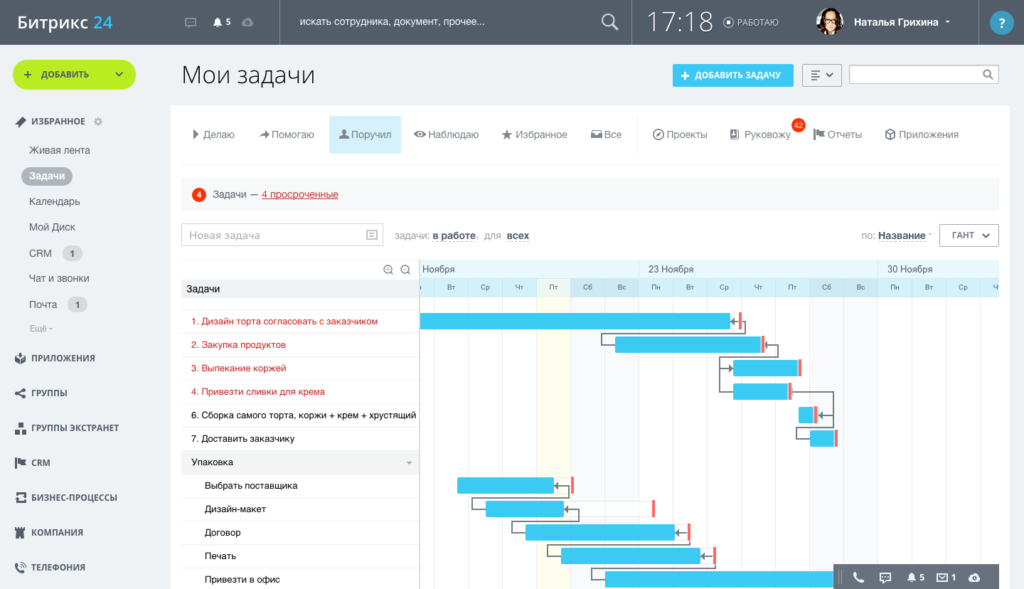Open the 4 просроченные link
This screenshot has height=589, width=1024.
299,194
